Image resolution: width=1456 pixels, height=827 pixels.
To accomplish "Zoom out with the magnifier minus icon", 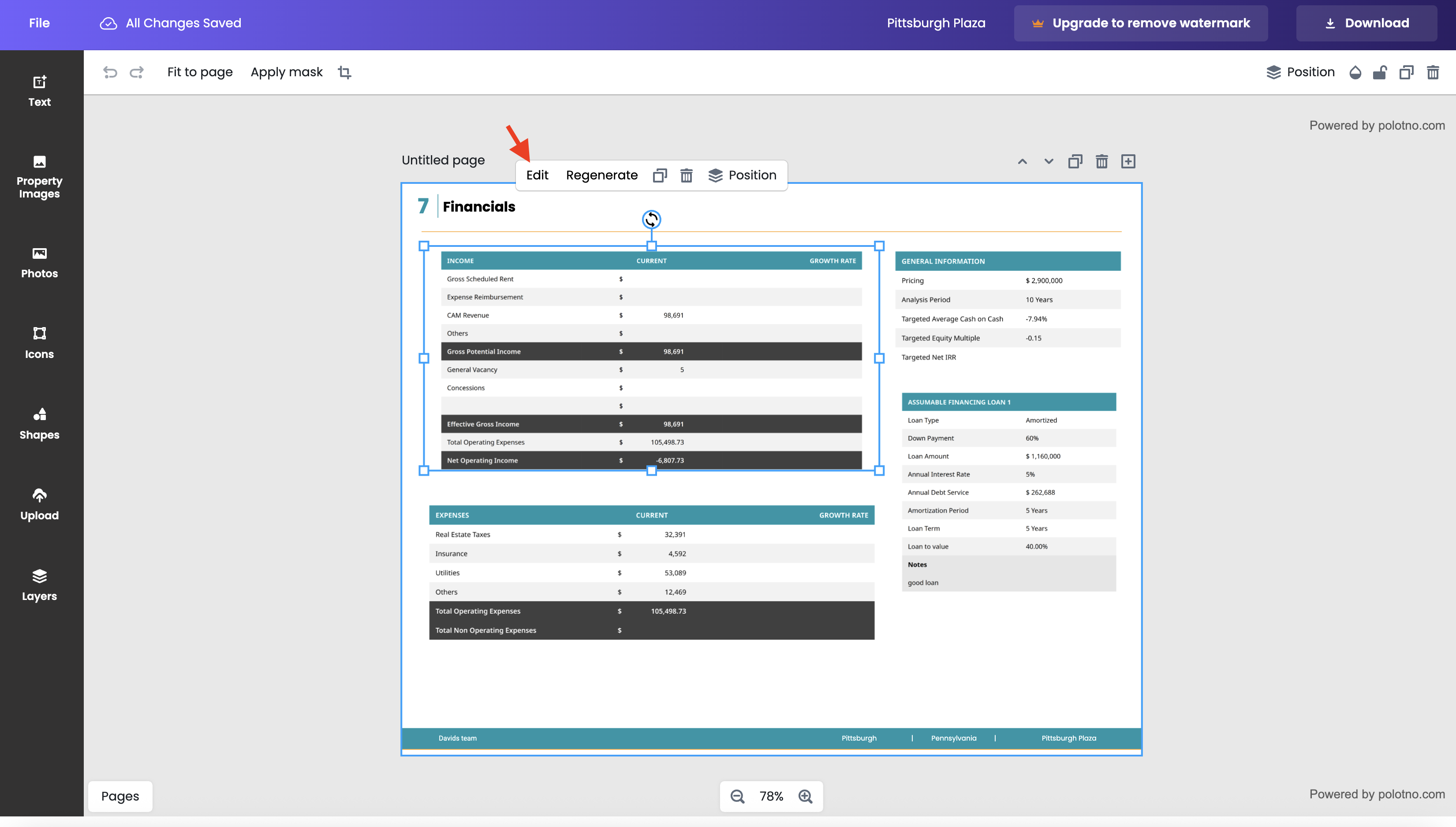I will 737,796.
